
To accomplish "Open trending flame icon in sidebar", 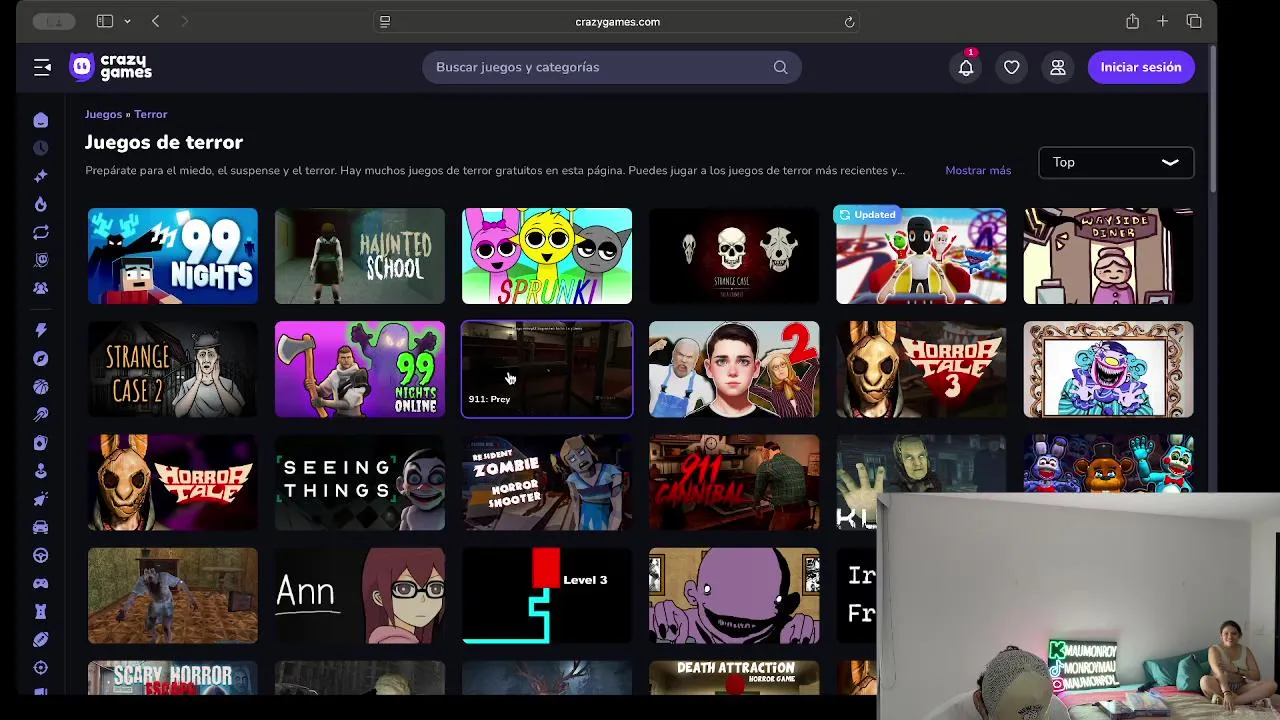I will click(x=41, y=204).
